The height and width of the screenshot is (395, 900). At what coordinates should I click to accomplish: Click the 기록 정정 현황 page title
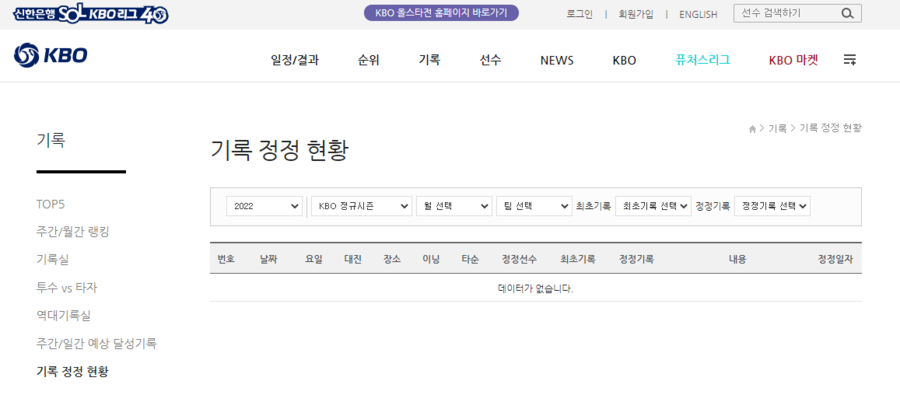point(279,150)
